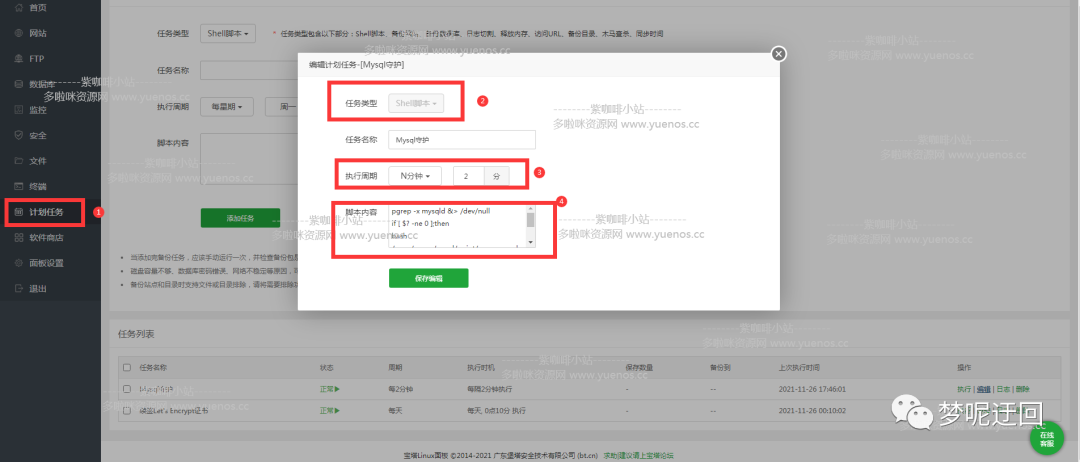This screenshot has width=1080, height=462.
Task: Select 计划任务 menu item label
Action: tap(46, 212)
